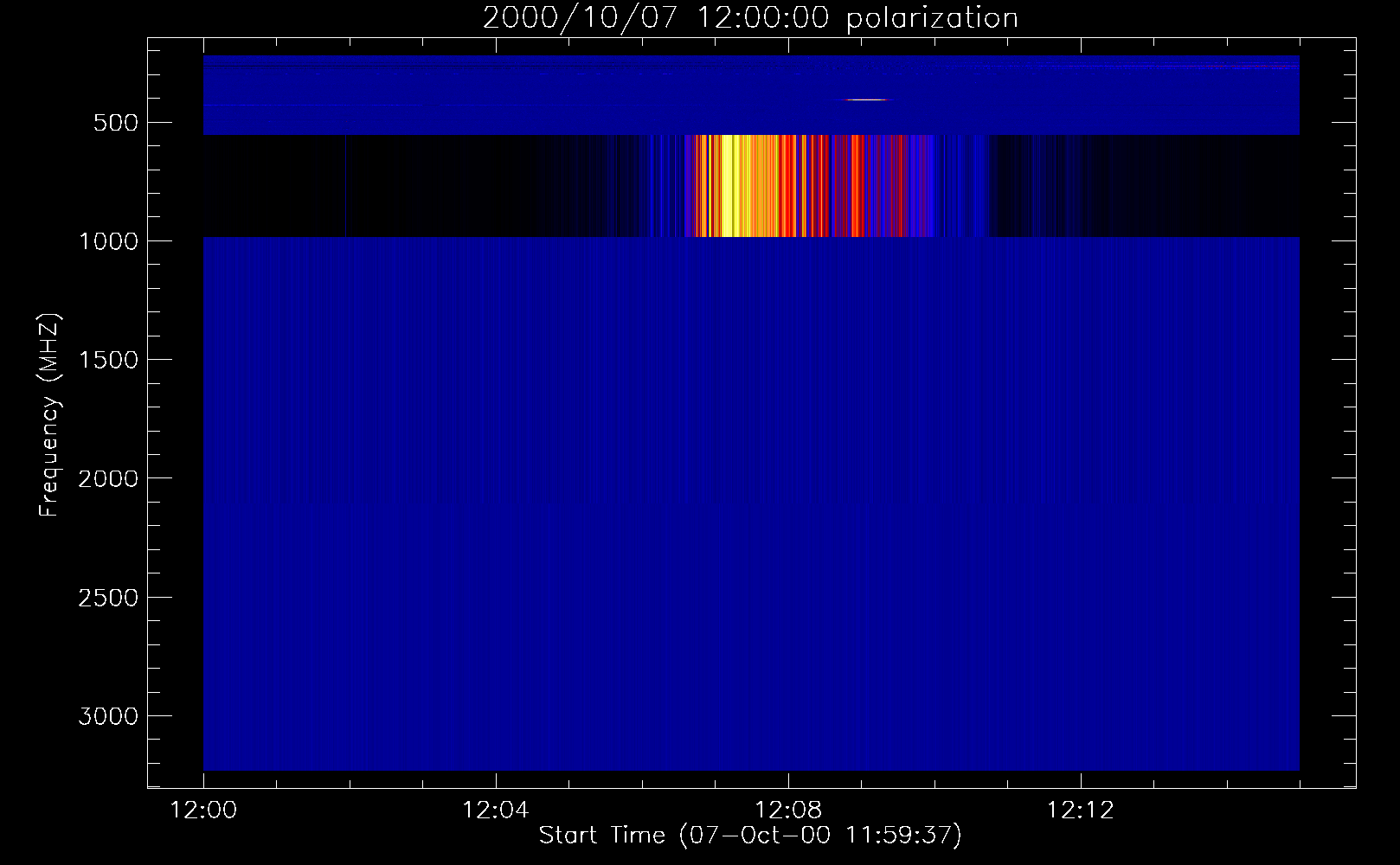Click the 3000 frequency tick label
Screen dimensions: 1400x865
pos(108,716)
